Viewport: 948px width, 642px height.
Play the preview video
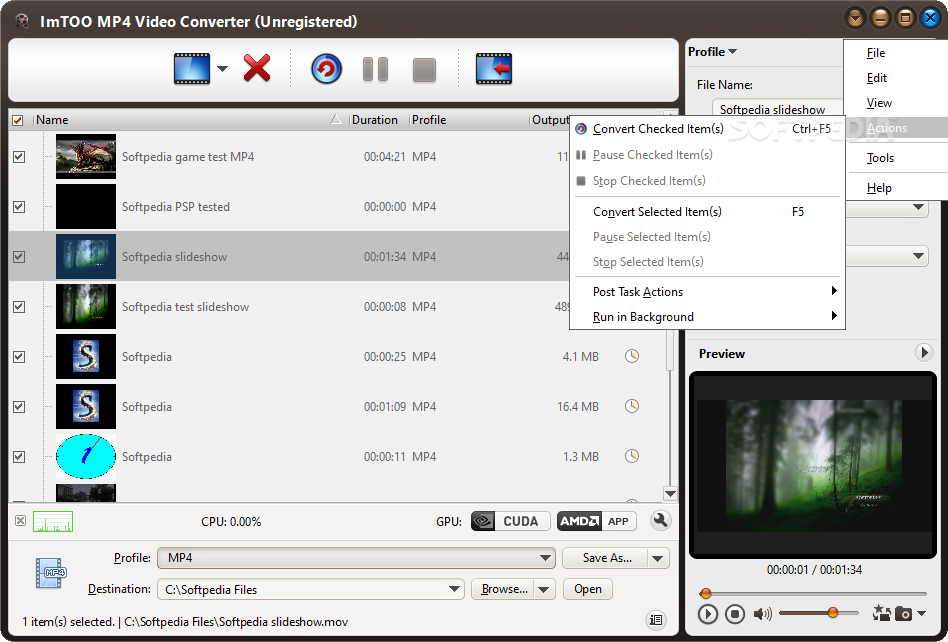coord(707,614)
